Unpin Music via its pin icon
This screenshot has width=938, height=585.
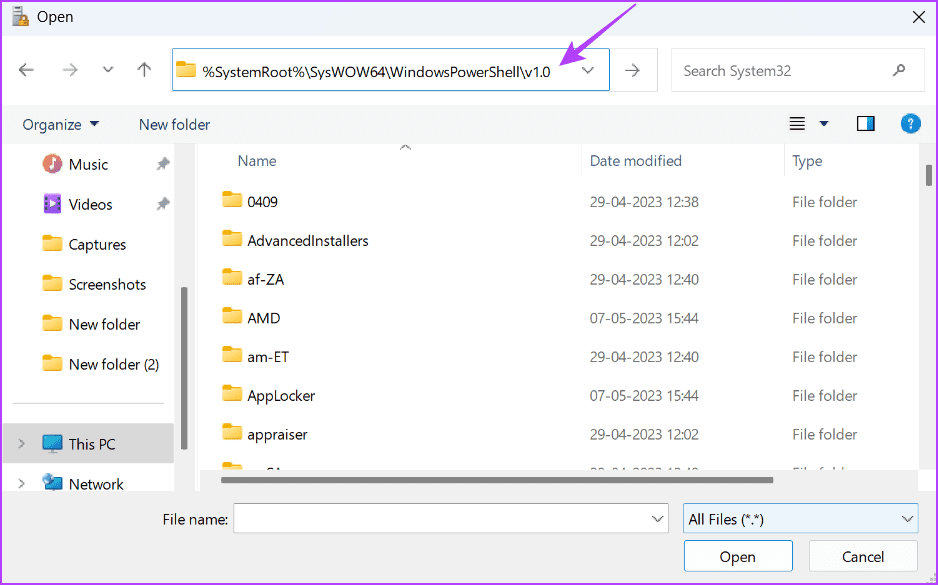click(x=163, y=164)
